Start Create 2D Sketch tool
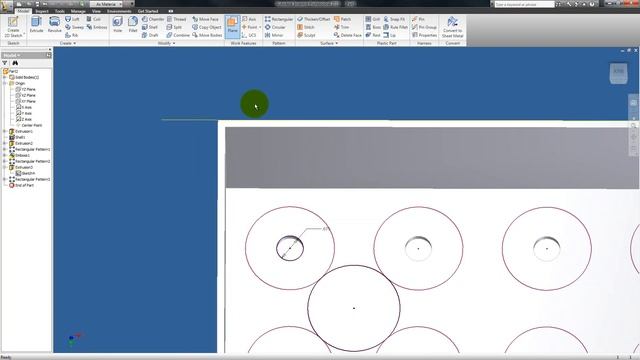This screenshot has width=640, height=360. tap(13, 27)
